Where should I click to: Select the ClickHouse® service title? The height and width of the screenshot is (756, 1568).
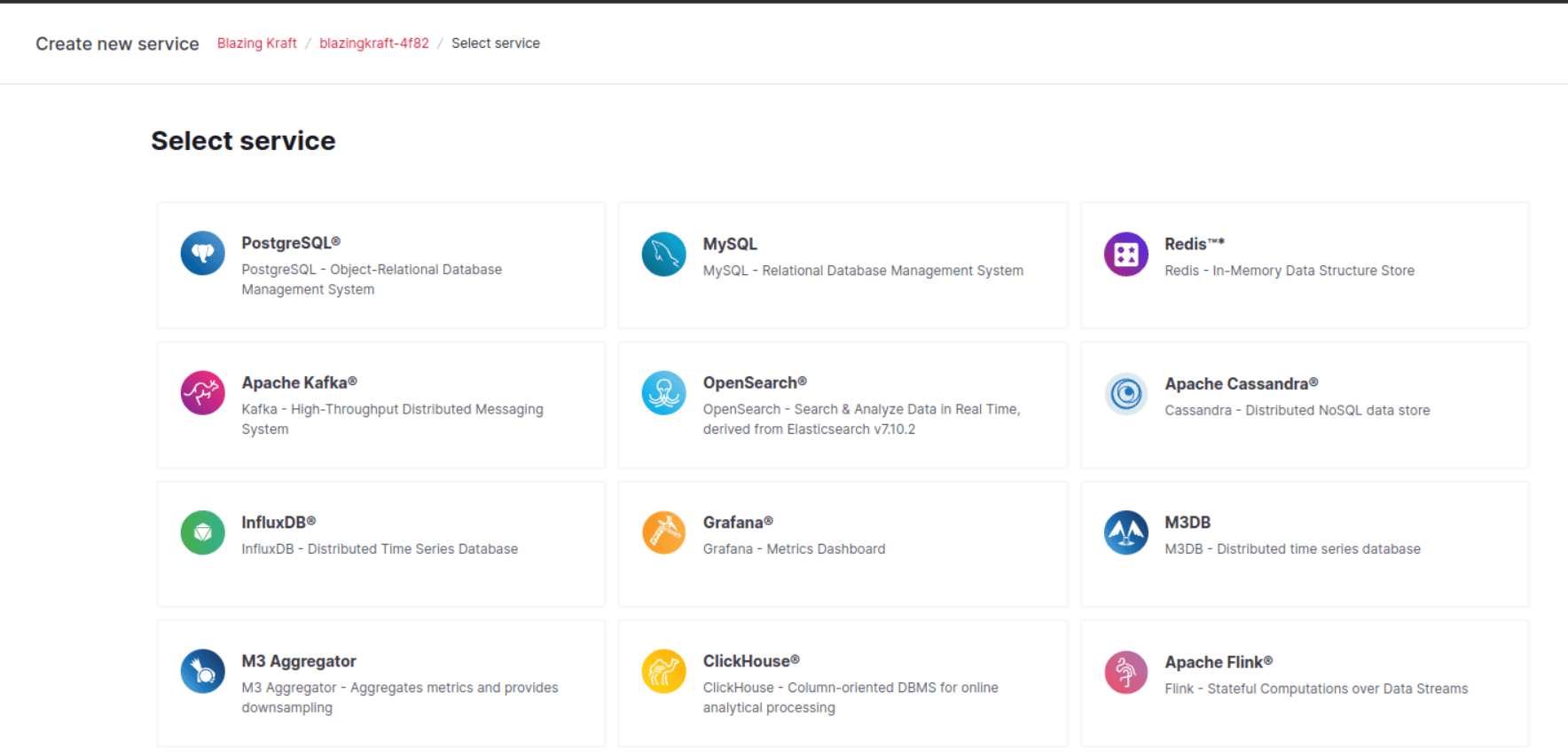pos(751,661)
